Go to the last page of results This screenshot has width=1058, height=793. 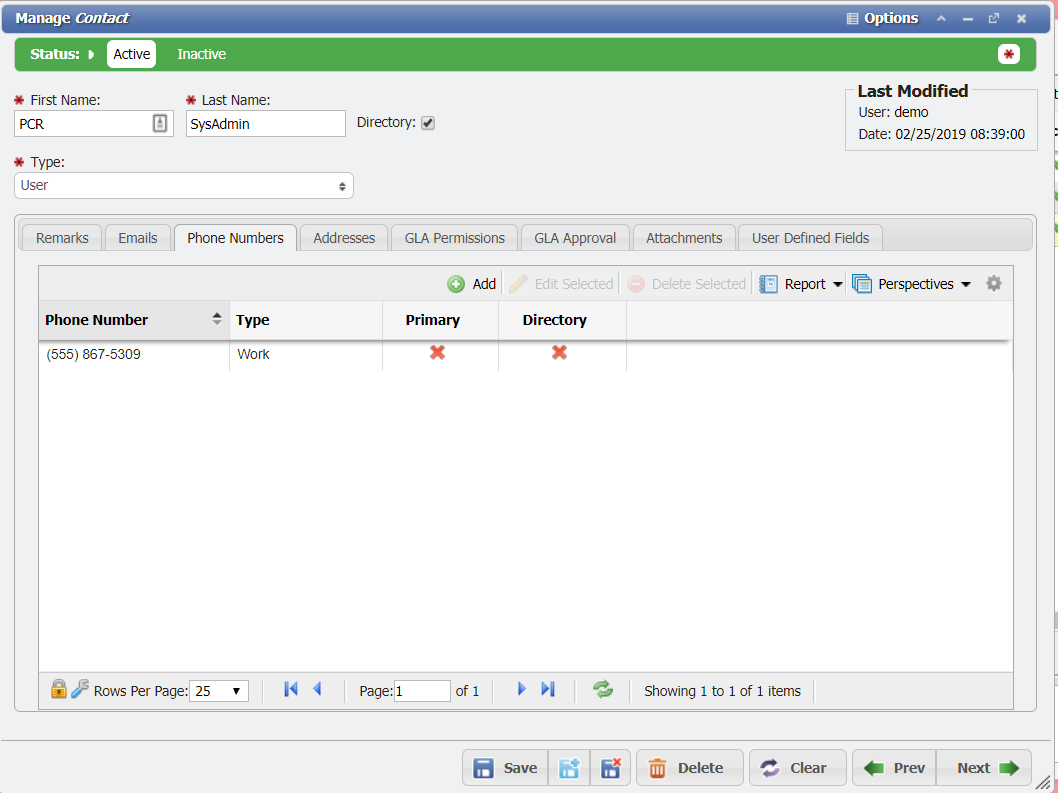tap(548, 689)
